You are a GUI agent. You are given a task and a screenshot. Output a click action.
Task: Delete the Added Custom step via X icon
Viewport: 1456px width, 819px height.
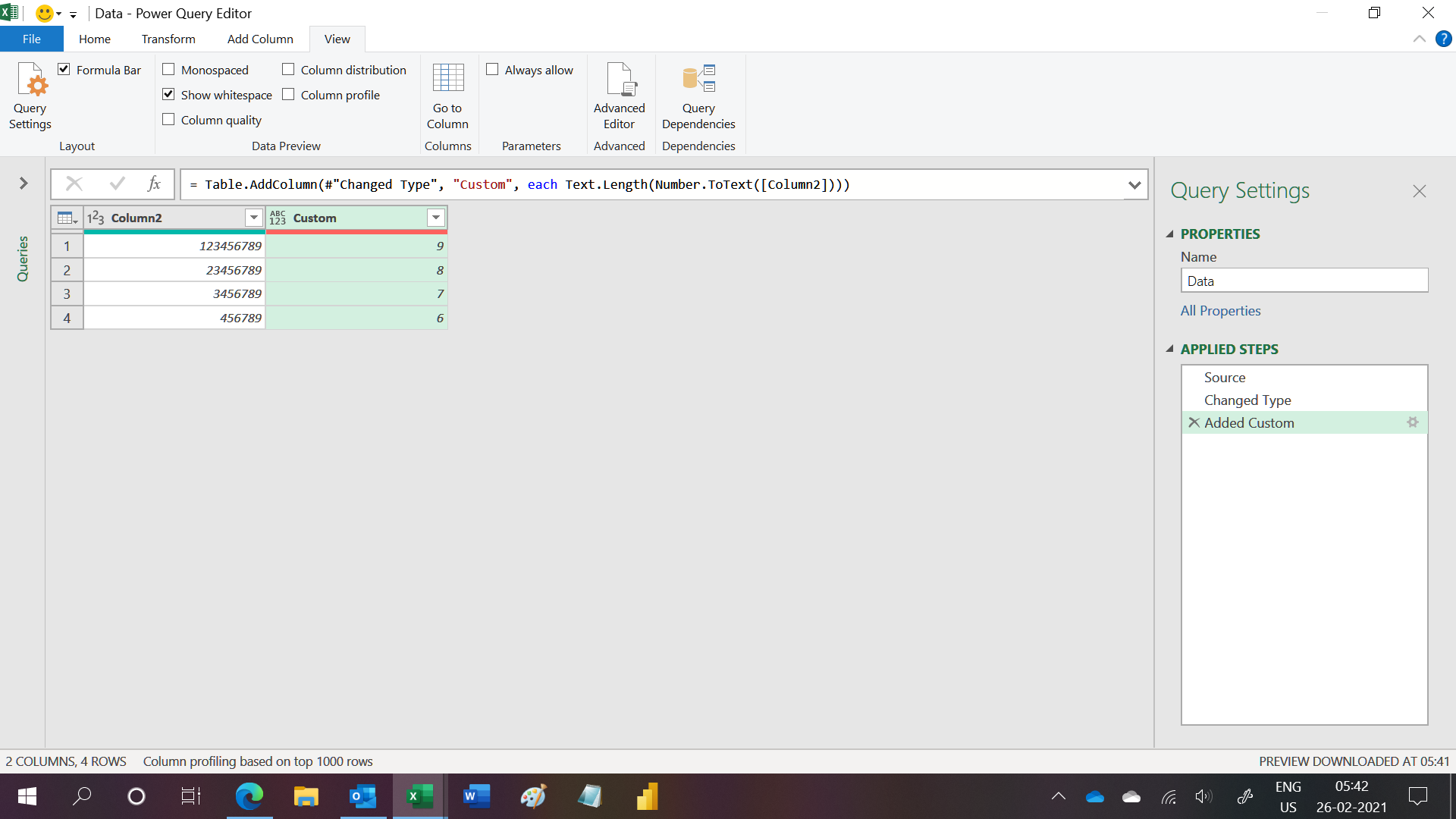click(1194, 422)
